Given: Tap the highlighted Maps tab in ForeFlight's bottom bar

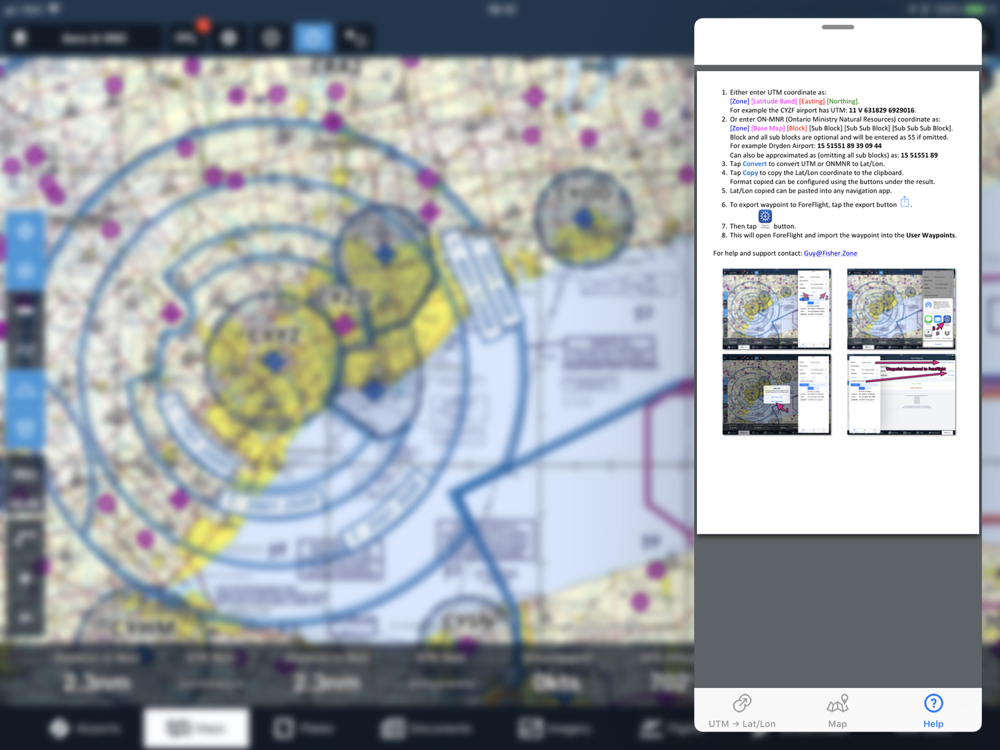Looking at the screenshot, I should click(196, 728).
